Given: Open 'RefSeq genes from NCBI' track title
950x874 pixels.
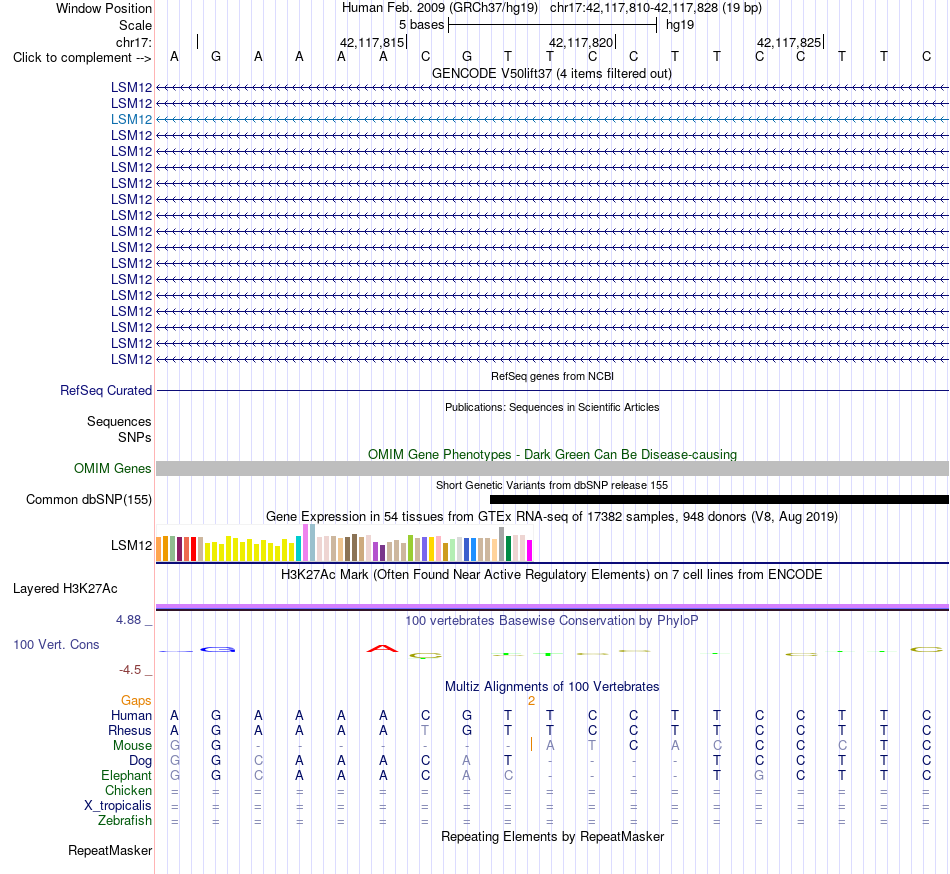Looking at the screenshot, I should 552,376.
